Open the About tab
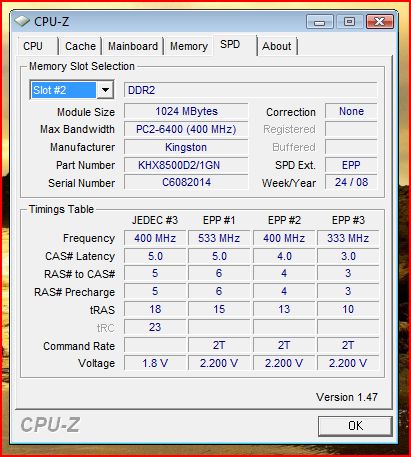411x457 pixels. tap(276, 46)
